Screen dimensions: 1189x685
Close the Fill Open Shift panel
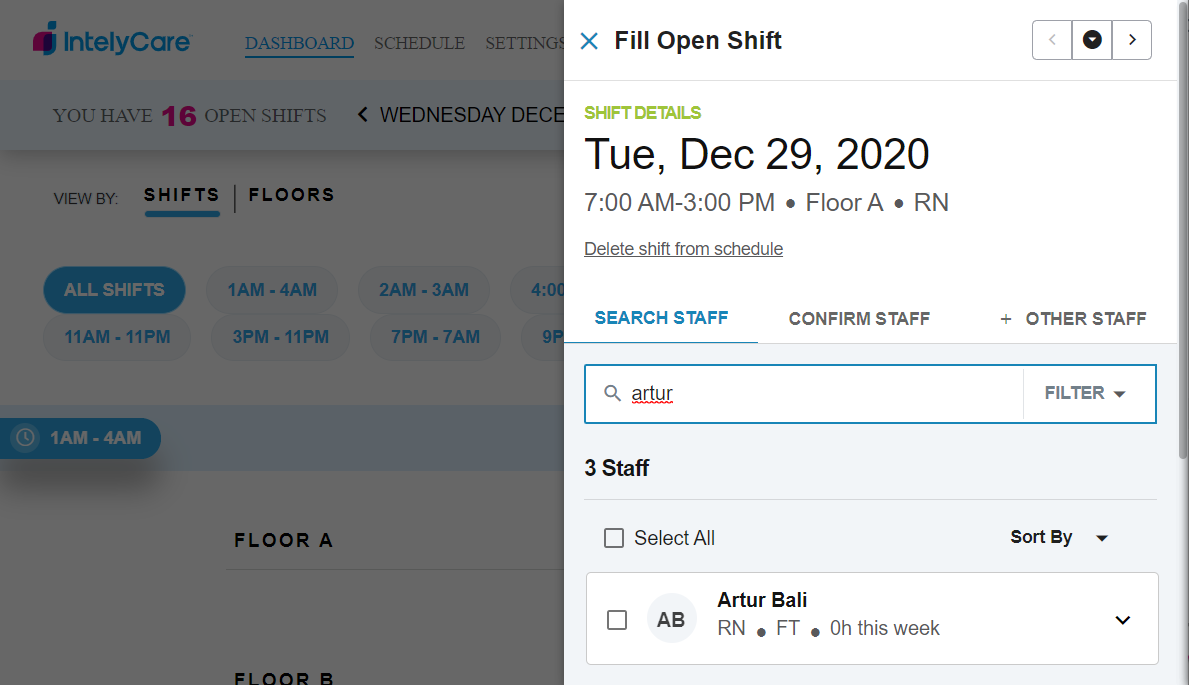click(589, 41)
